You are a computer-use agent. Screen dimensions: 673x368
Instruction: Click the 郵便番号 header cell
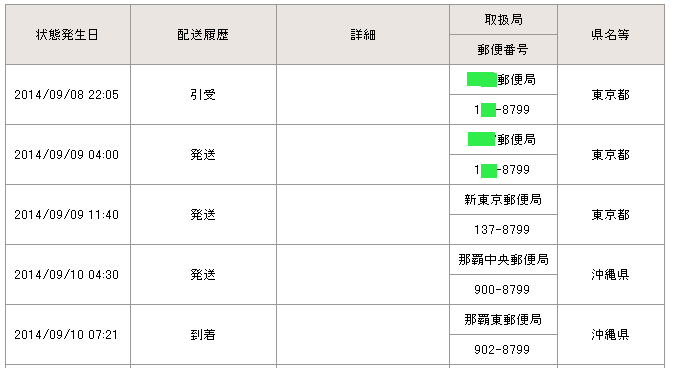(x=503, y=50)
